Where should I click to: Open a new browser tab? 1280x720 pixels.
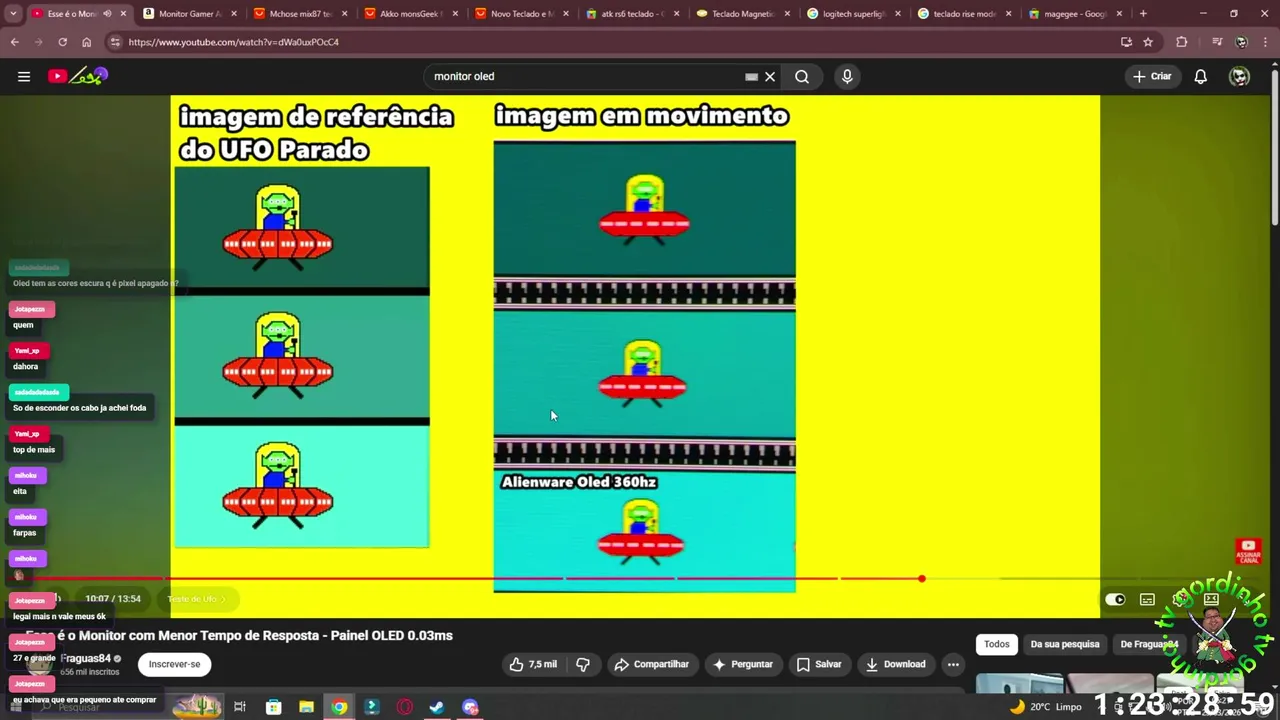(x=1143, y=14)
